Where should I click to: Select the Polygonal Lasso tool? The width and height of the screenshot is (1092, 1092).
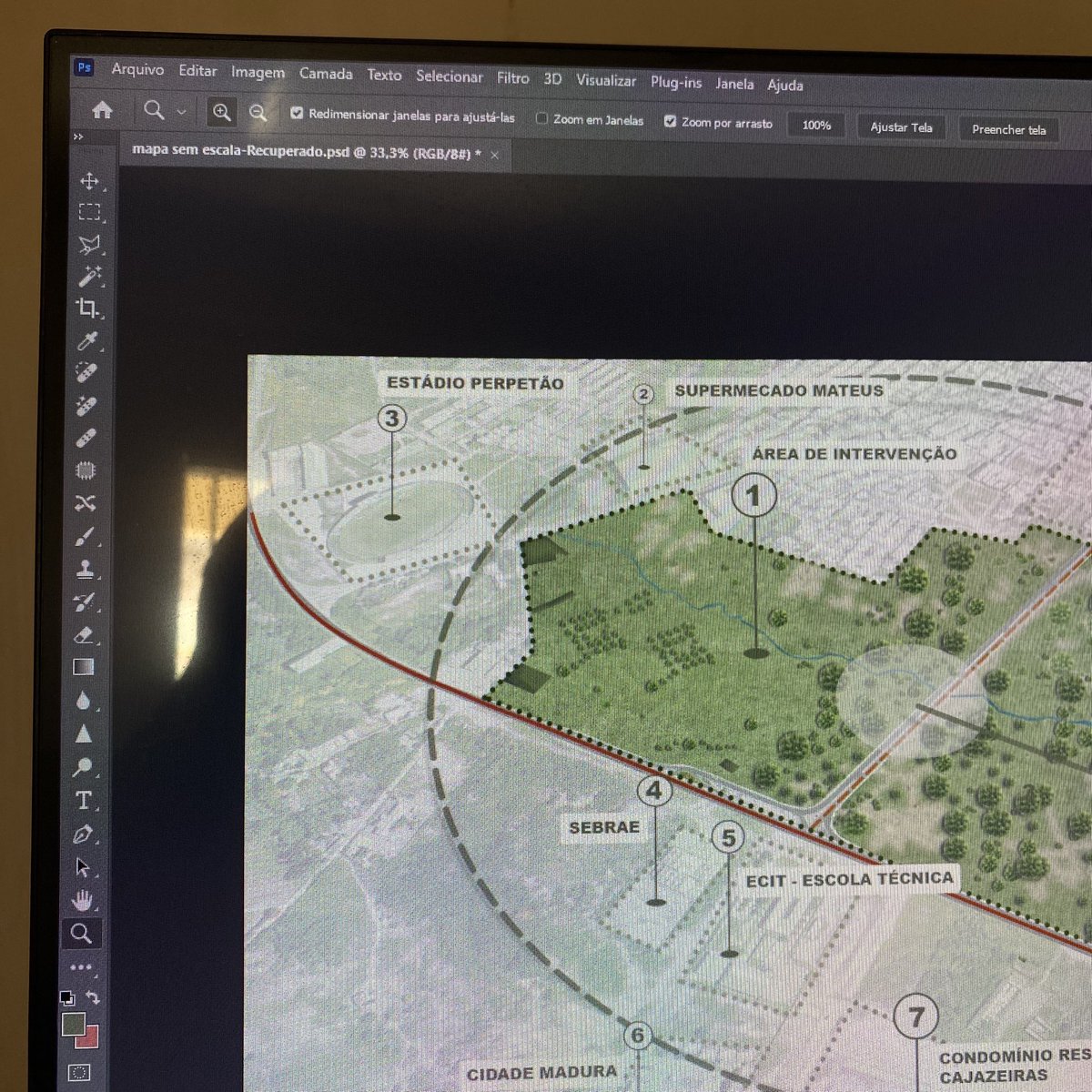click(89, 244)
